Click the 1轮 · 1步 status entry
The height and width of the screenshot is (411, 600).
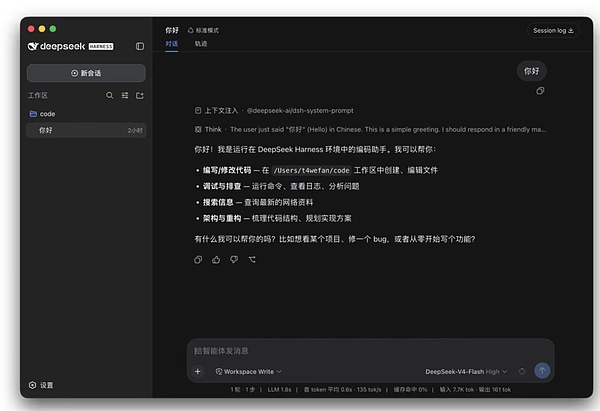(243, 390)
